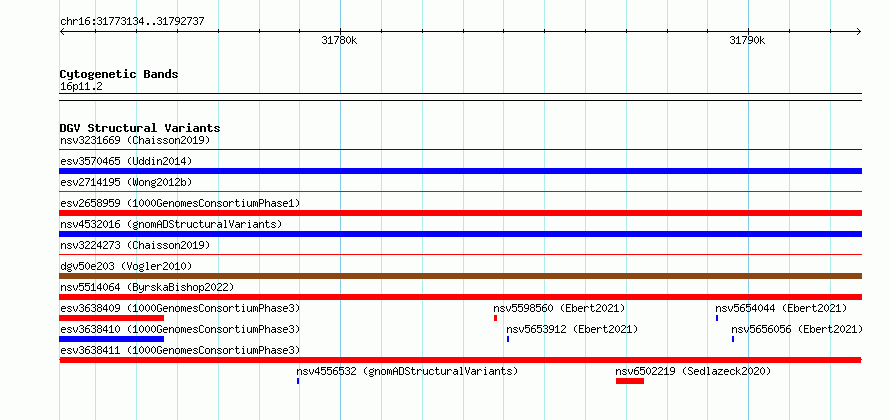This screenshot has height=420, width=890.
Task: Click the small blue marker under nsv4556532
Action: pyautogui.click(x=298, y=381)
